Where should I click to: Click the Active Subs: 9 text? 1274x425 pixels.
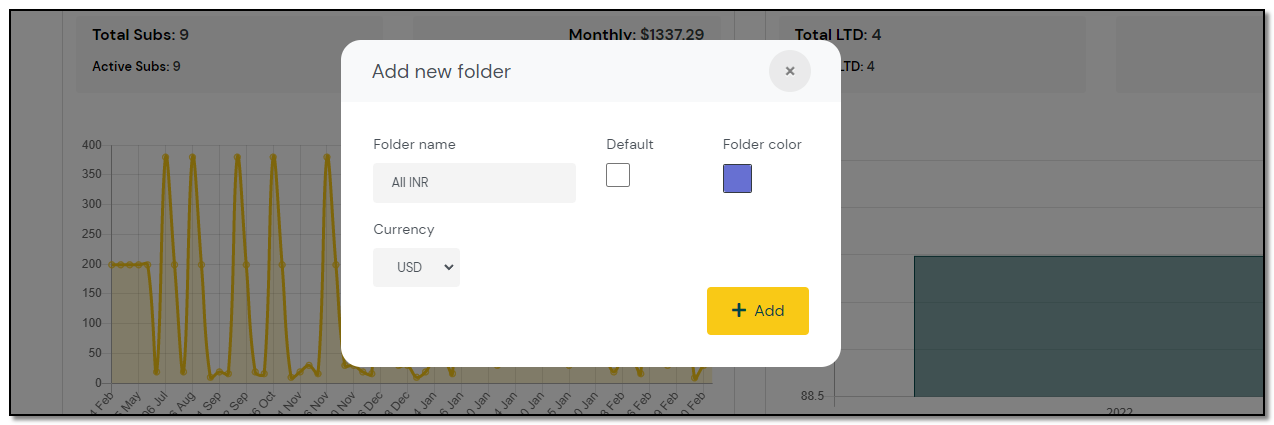tap(136, 66)
